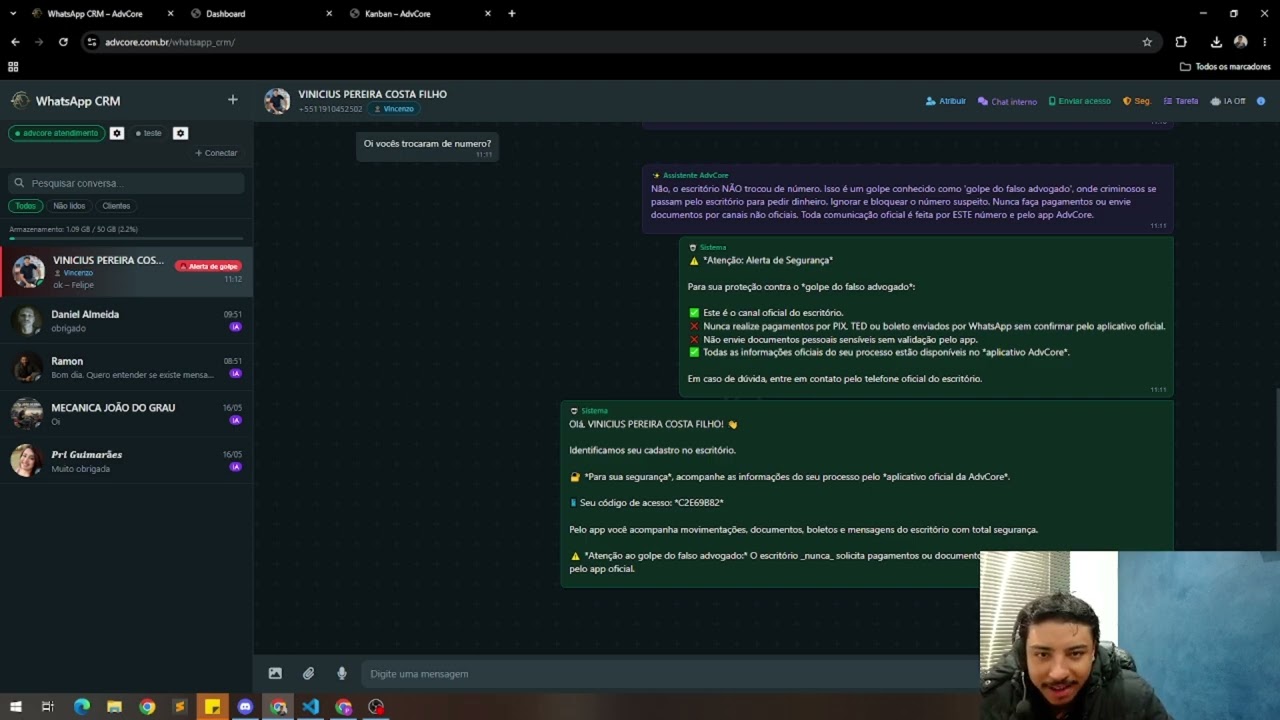This screenshot has height=720, width=1280.
Task: Select the Todos filter tab
Action: tap(25, 206)
